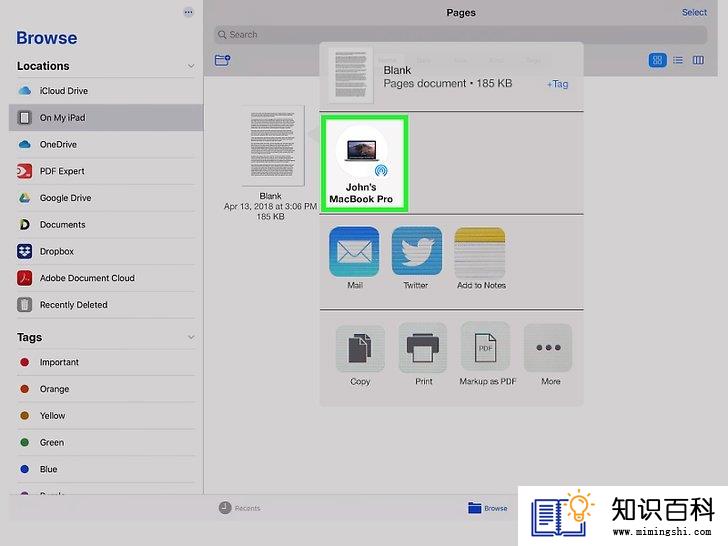Viewport: 728px width, 546px height.
Task: Share via Twitter
Action: pos(416,251)
